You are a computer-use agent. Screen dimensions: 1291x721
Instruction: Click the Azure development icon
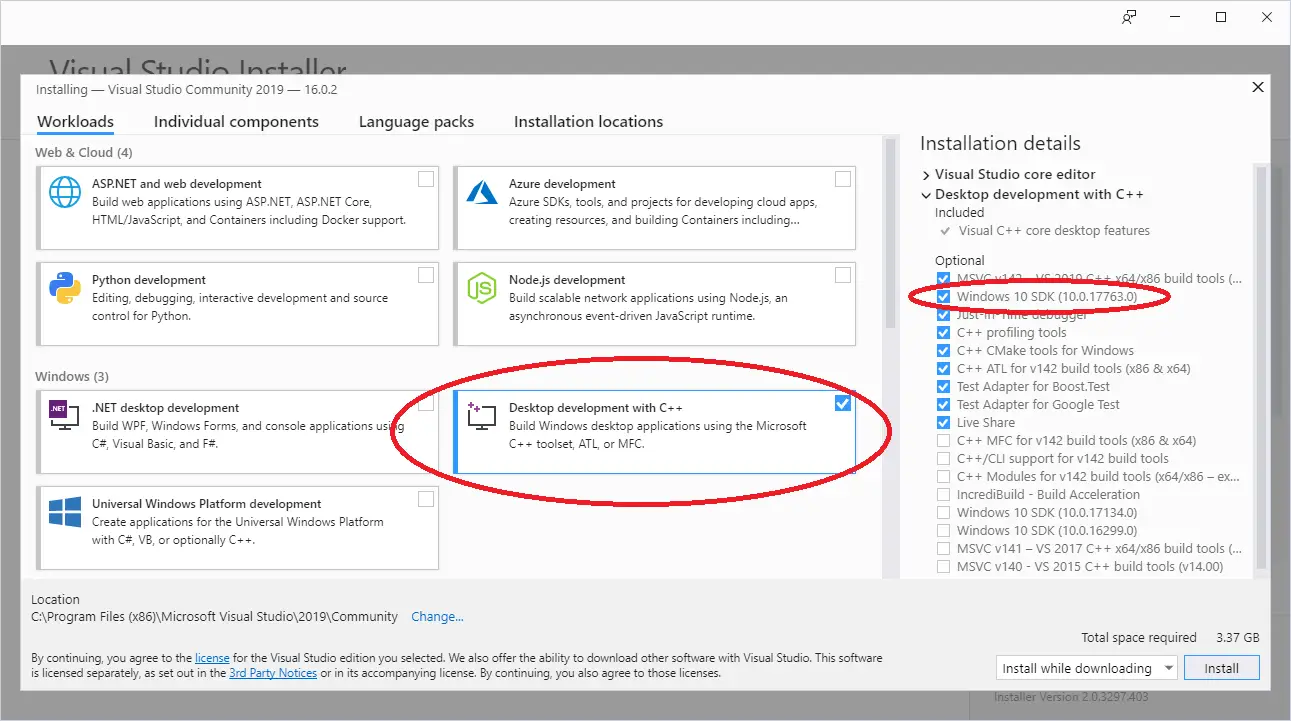[x=481, y=192]
